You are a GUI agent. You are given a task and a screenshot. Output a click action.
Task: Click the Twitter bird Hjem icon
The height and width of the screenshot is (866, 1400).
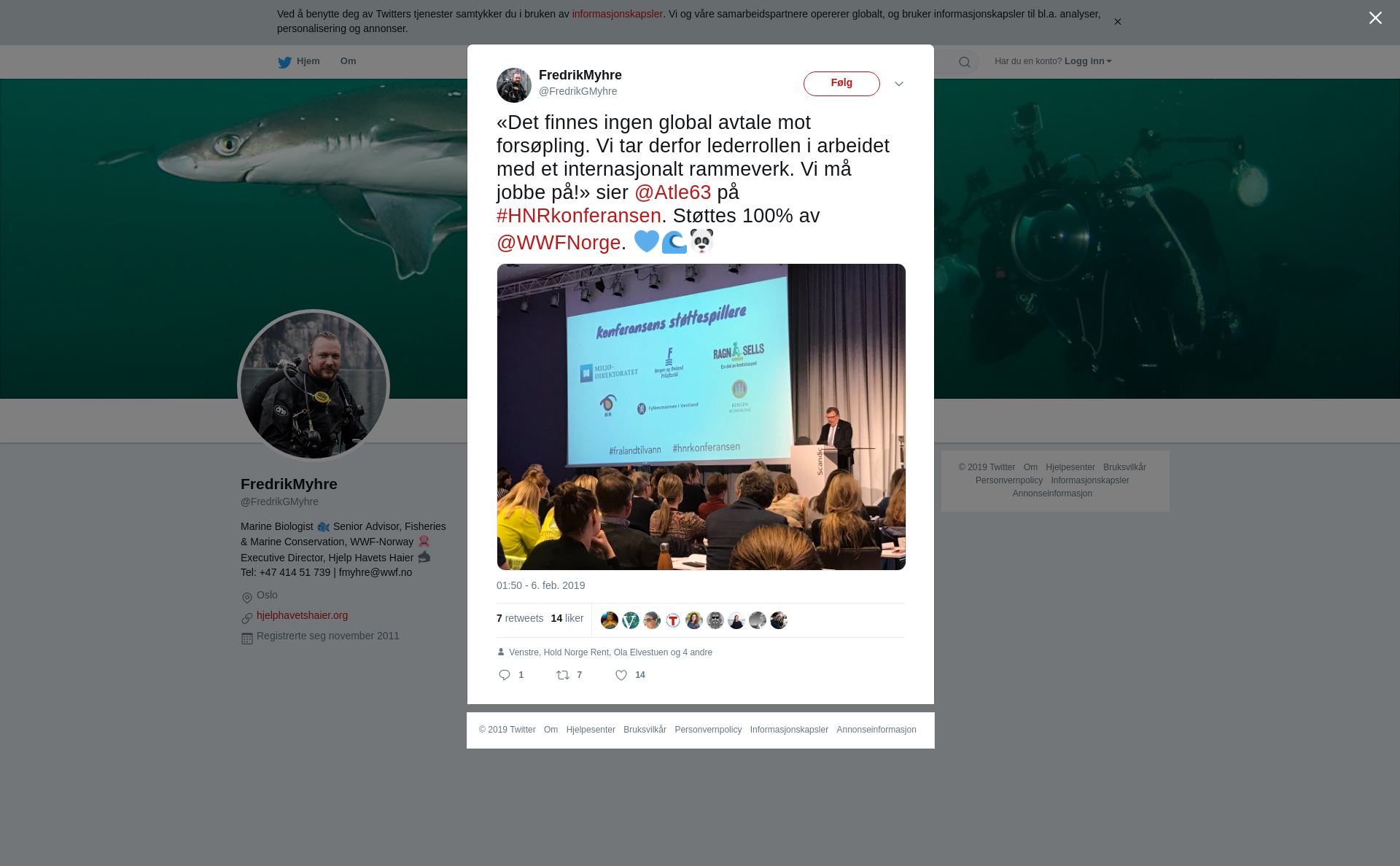point(284,62)
